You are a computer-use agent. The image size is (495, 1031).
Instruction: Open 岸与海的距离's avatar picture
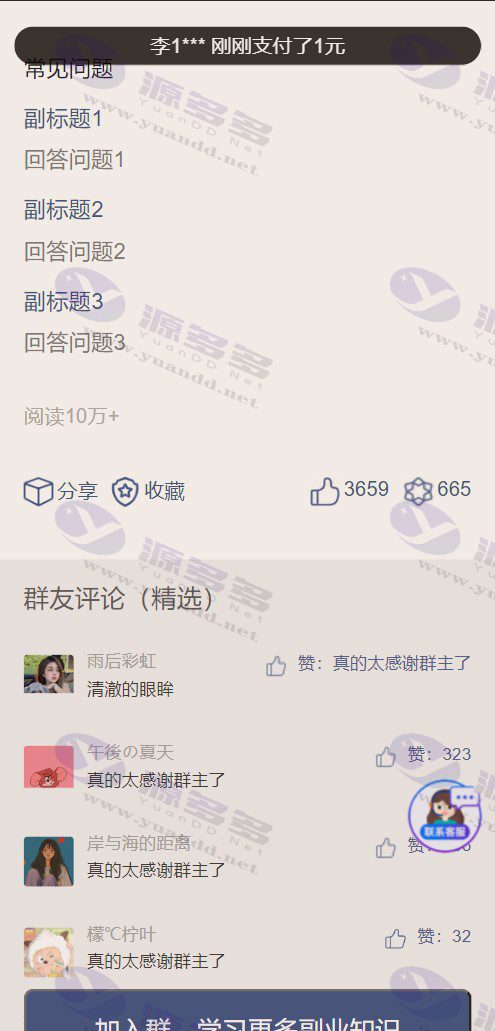tap(49, 861)
